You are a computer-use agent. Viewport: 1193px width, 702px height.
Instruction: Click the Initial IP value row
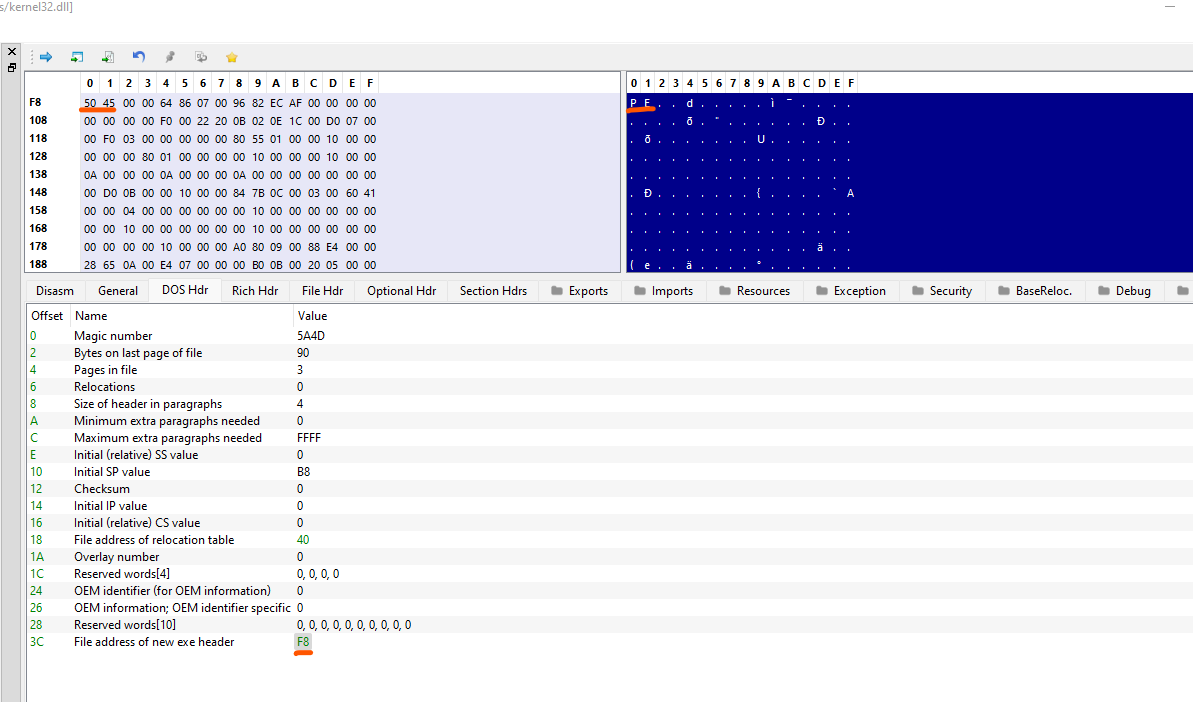click(609, 506)
